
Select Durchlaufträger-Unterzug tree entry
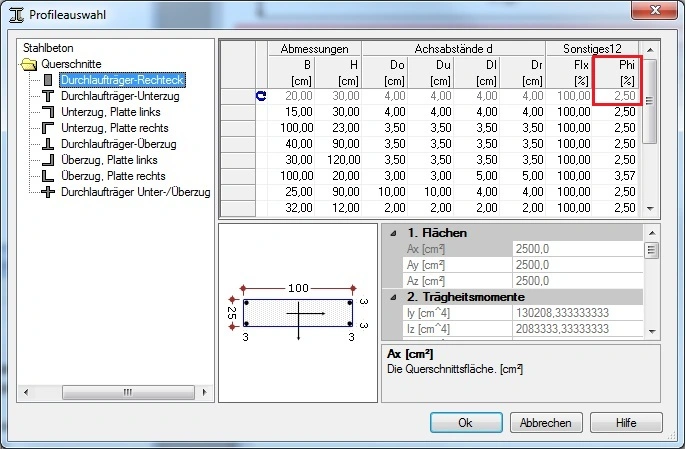click(x=120, y=96)
